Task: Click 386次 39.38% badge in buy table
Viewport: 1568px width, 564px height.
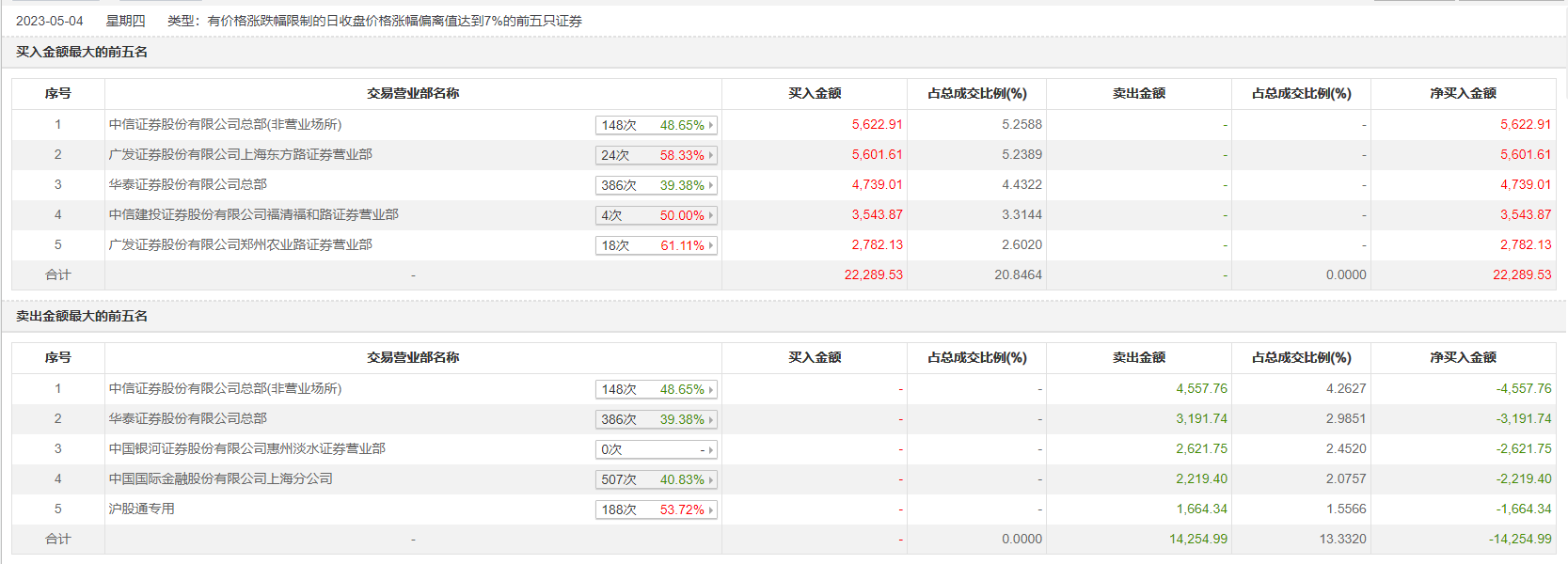Action: point(656,185)
